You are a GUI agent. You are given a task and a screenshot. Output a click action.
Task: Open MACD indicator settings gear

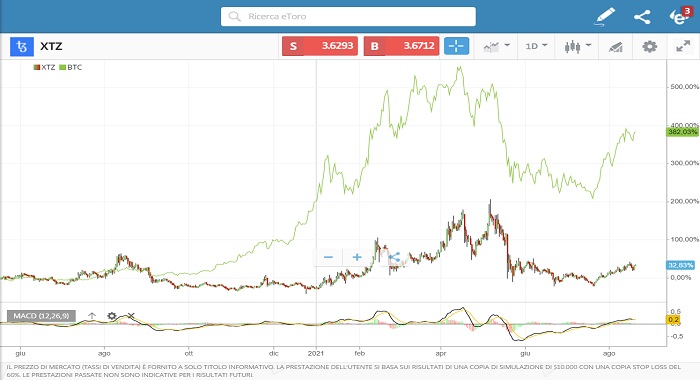click(112, 316)
